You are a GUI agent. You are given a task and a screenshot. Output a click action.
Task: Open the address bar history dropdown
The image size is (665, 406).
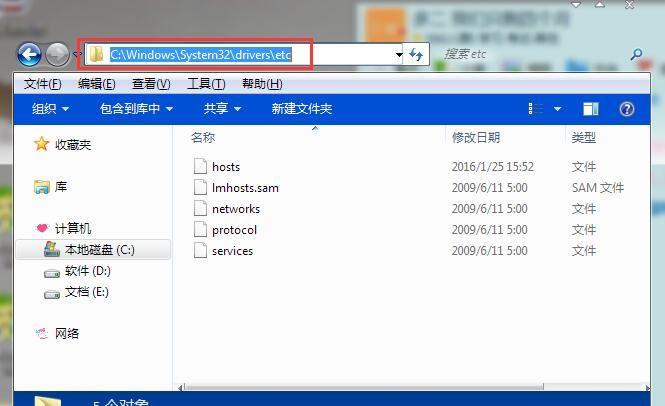coord(399,54)
